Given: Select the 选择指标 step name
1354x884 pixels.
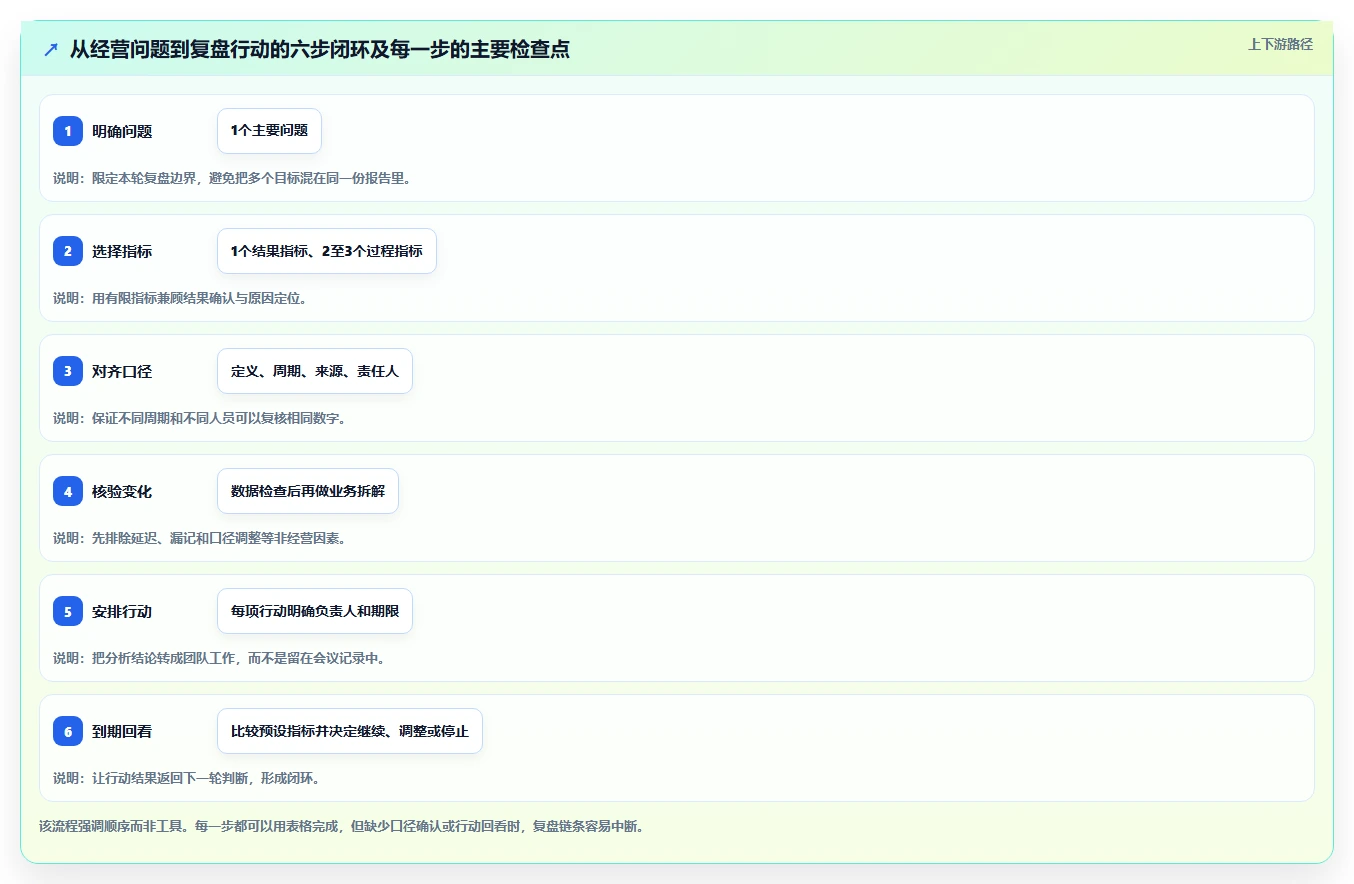Looking at the screenshot, I should tap(122, 251).
